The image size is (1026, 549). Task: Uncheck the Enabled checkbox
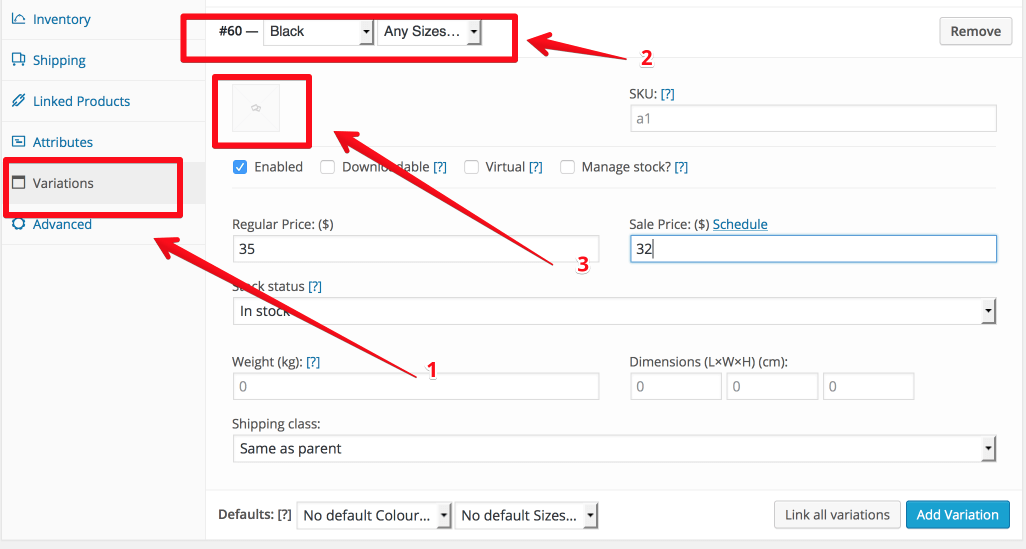coord(240,167)
